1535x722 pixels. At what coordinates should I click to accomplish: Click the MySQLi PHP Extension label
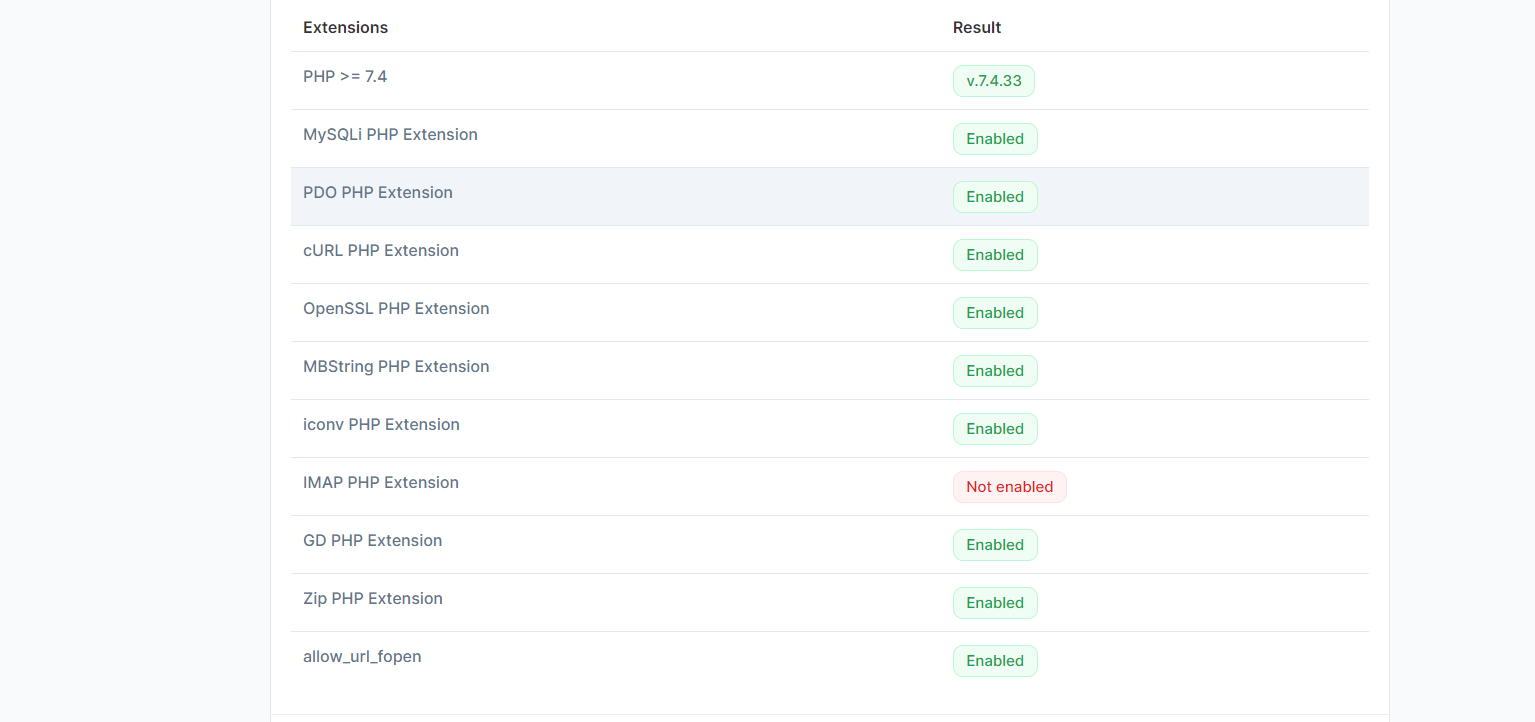point(390,135)
